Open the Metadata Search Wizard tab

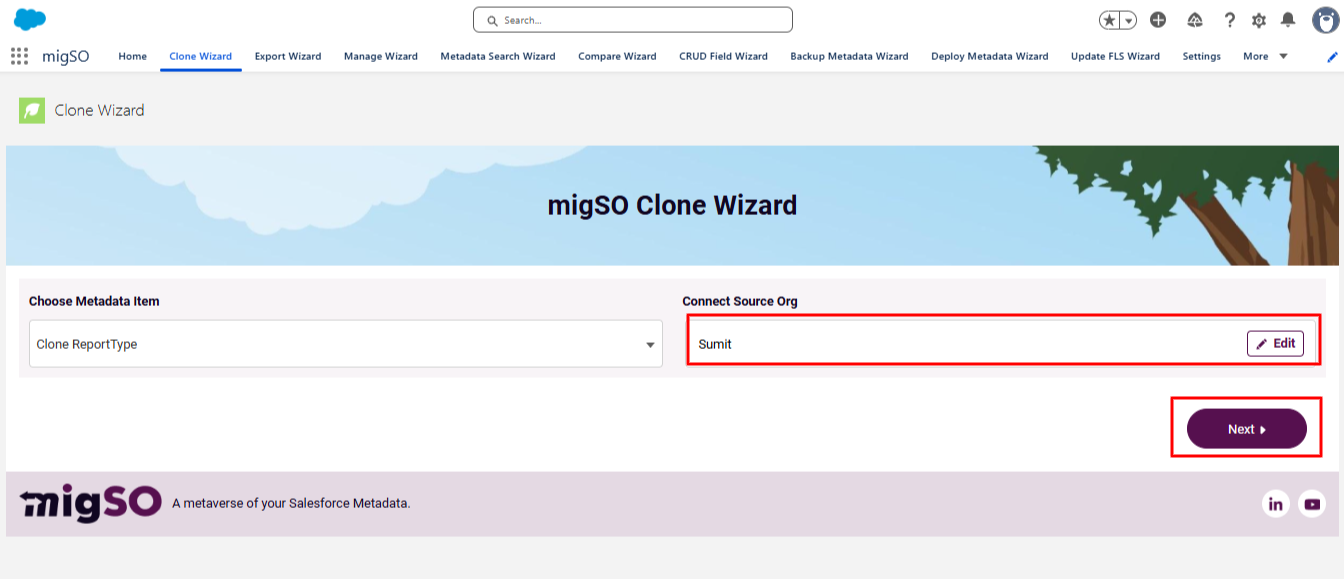click(498, 56)
